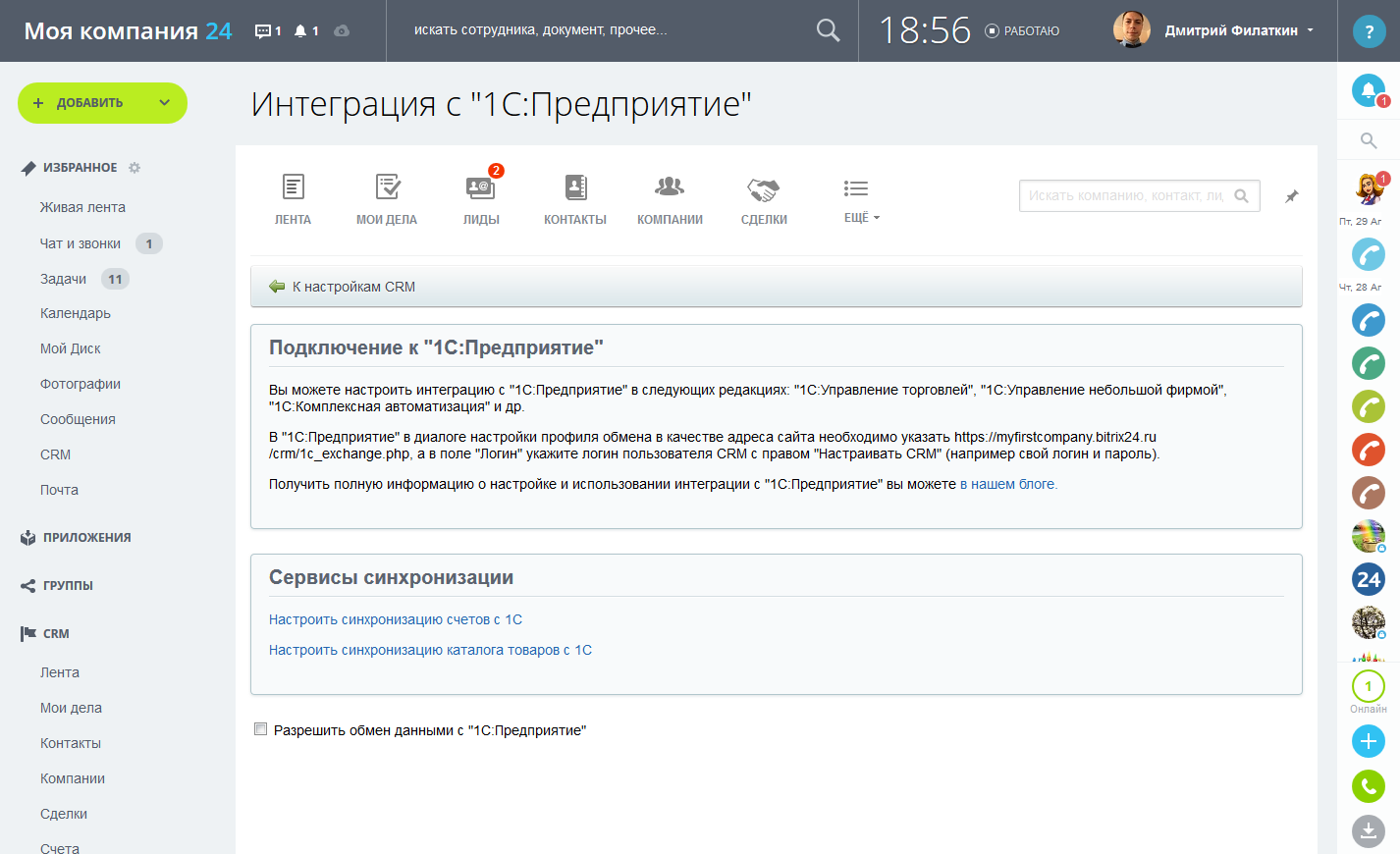The height and width of the screenshot is (854, 1400).
Task: Go back via К настройкам CRM
Action: [353, 287]
